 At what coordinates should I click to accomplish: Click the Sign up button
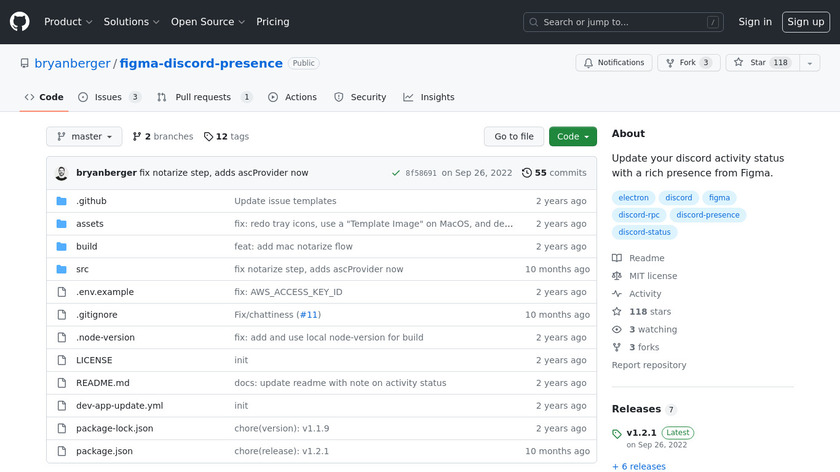(805, 22)
